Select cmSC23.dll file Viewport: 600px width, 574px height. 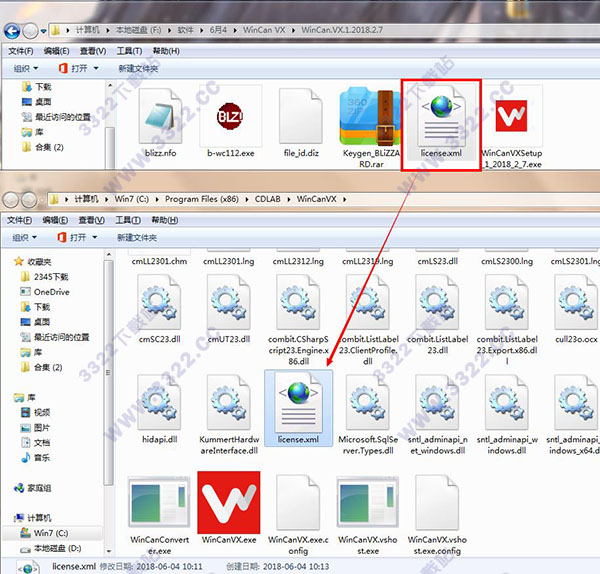[159, 310]
